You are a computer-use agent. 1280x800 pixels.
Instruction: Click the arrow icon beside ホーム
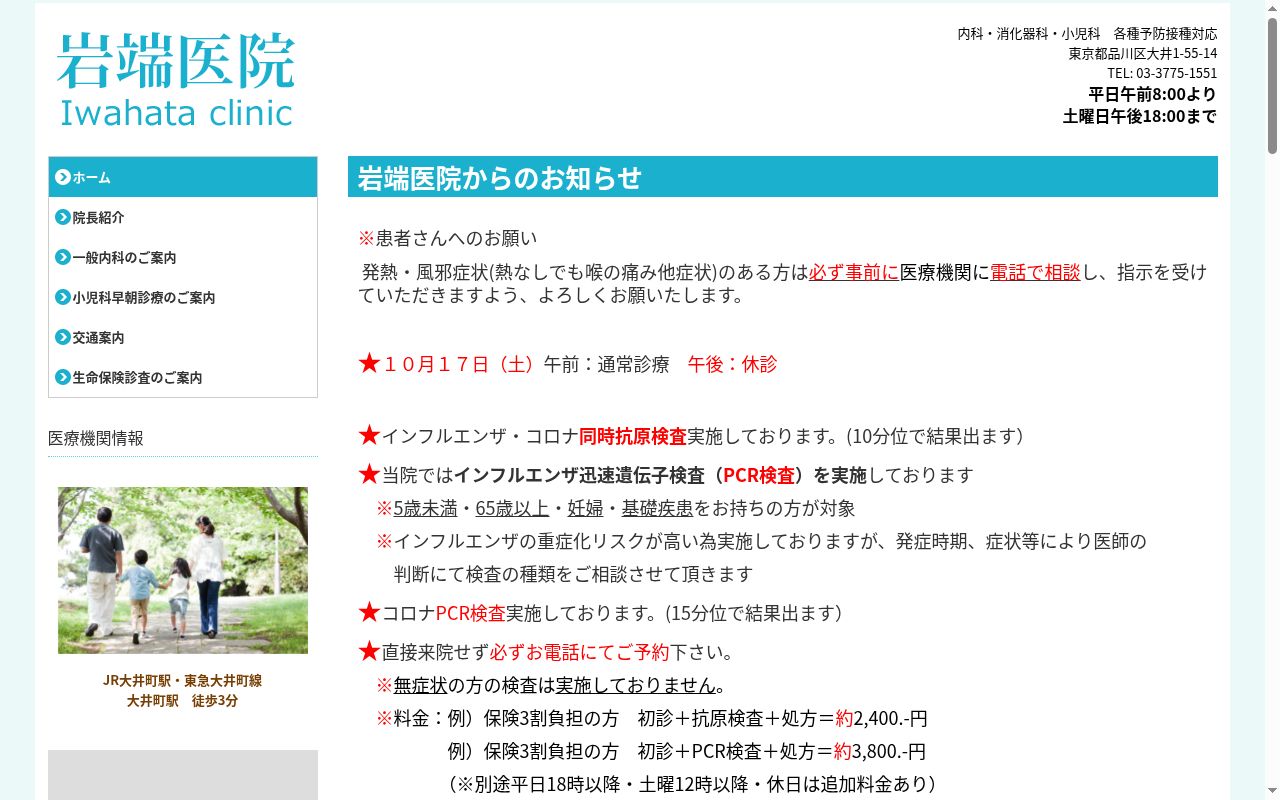tap(63, 177)
